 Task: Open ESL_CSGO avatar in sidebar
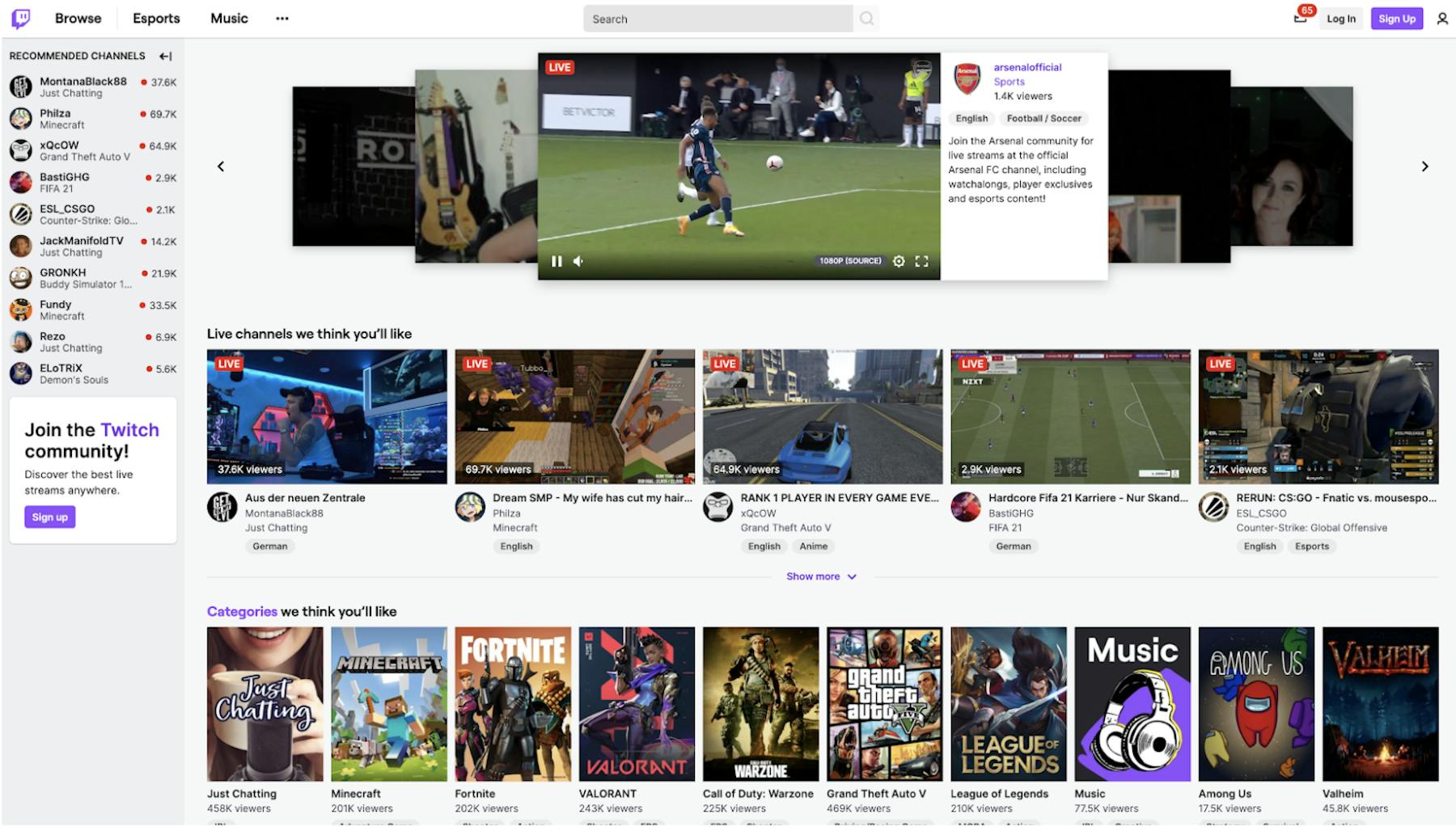(21, 214)
